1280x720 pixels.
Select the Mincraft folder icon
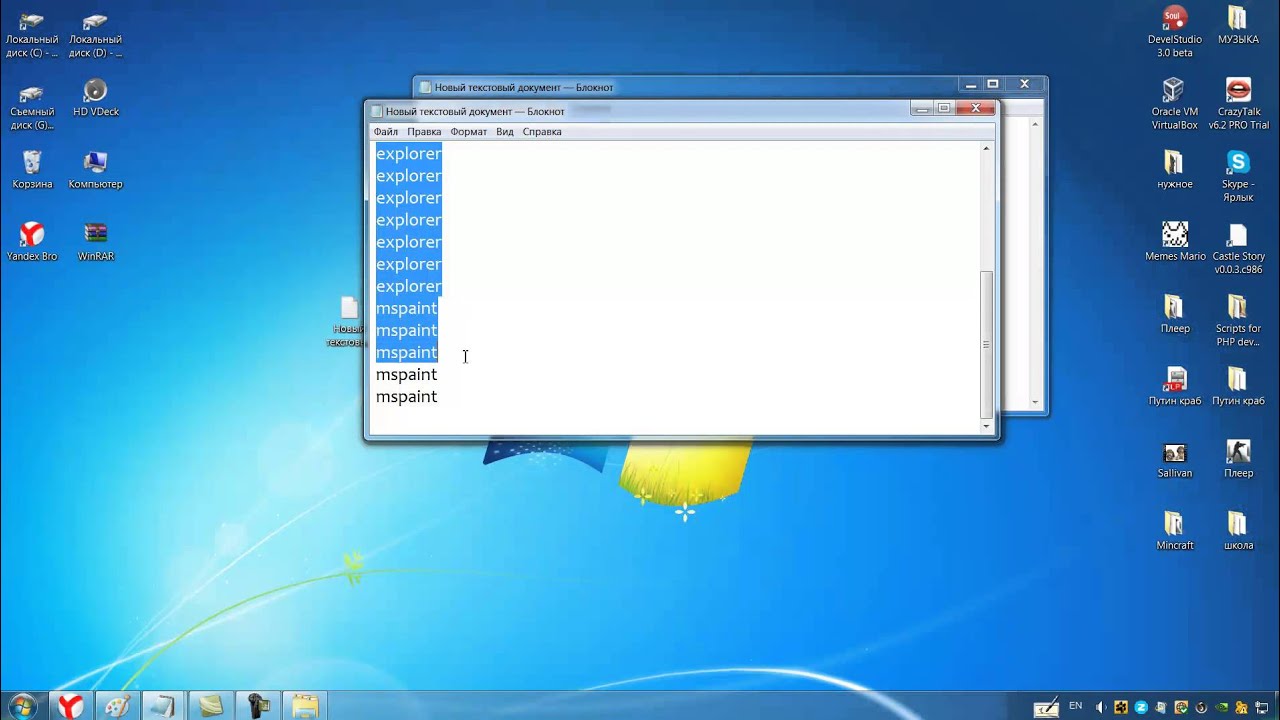[x=1175, y=531]
